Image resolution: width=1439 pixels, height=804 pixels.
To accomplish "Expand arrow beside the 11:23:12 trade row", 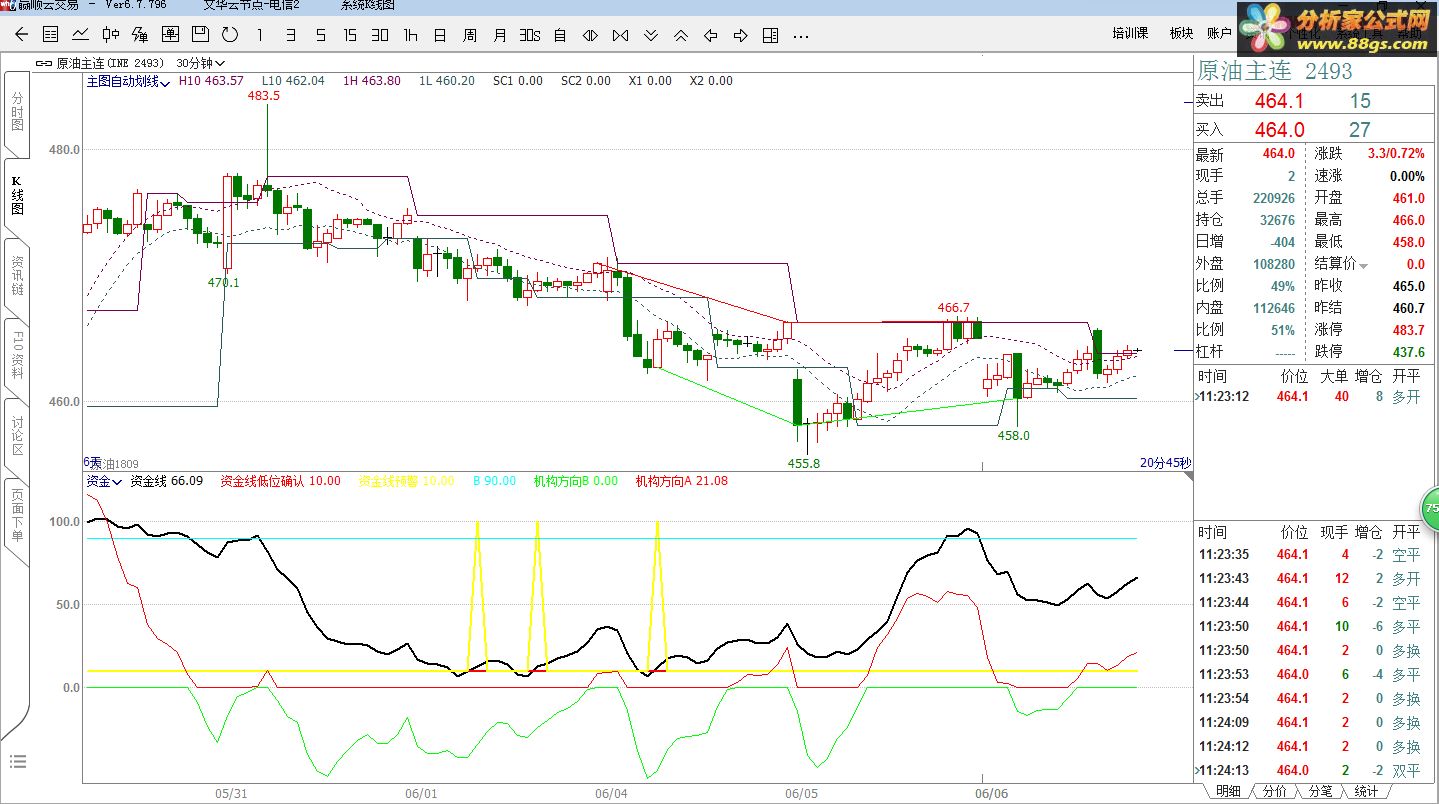I will 1199,397.
